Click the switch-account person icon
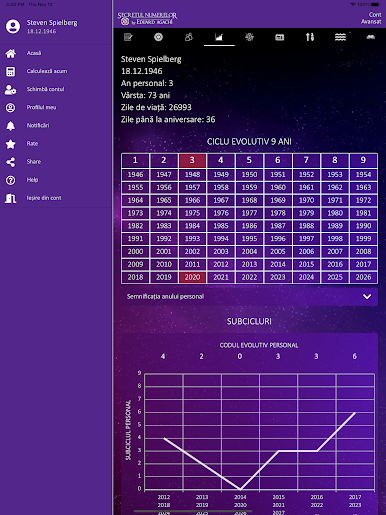Image resolution: width=386 pixels, height=515 pixels. (11, 89)
